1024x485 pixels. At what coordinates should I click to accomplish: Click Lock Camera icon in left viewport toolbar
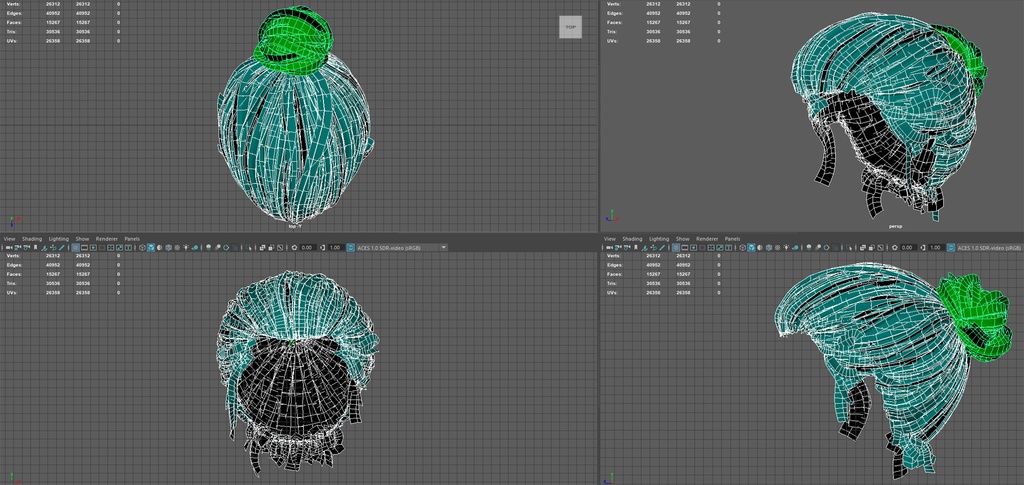(x=18, y=247)
